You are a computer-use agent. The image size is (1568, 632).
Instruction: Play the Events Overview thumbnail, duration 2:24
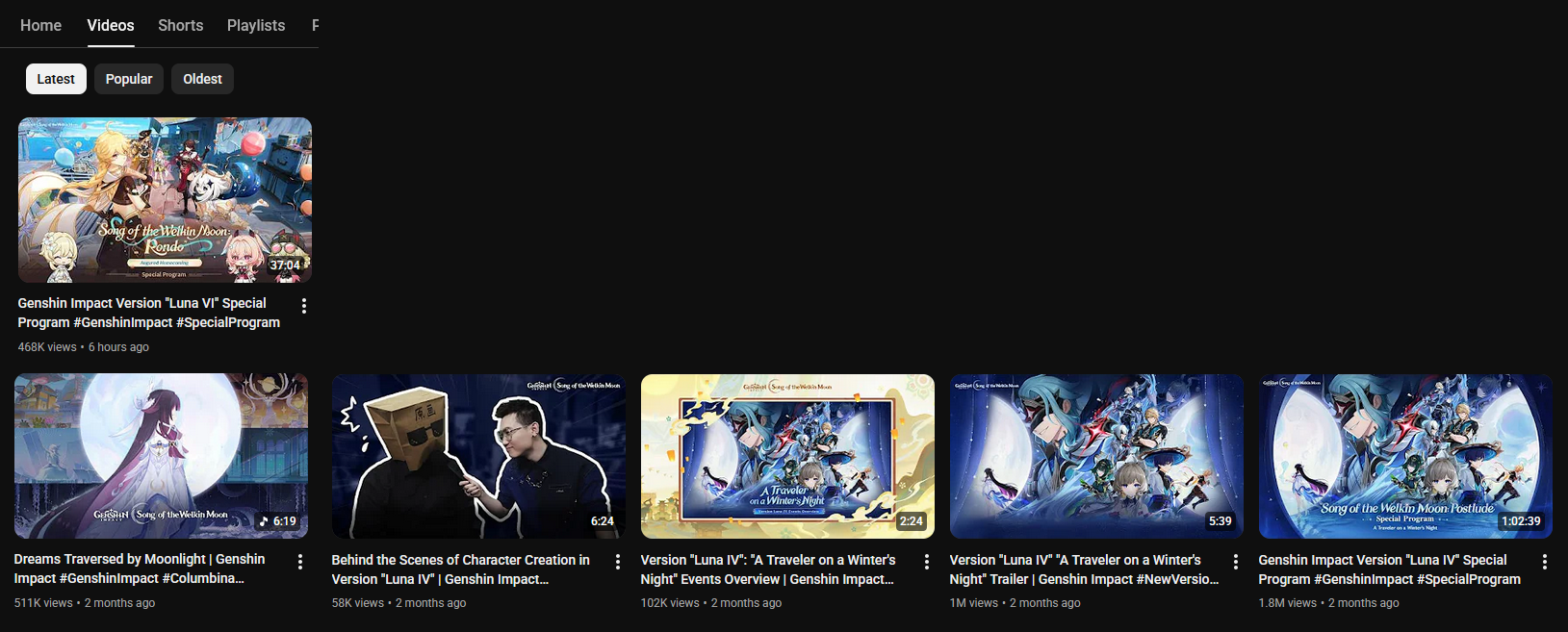click(x=787, y=456)
